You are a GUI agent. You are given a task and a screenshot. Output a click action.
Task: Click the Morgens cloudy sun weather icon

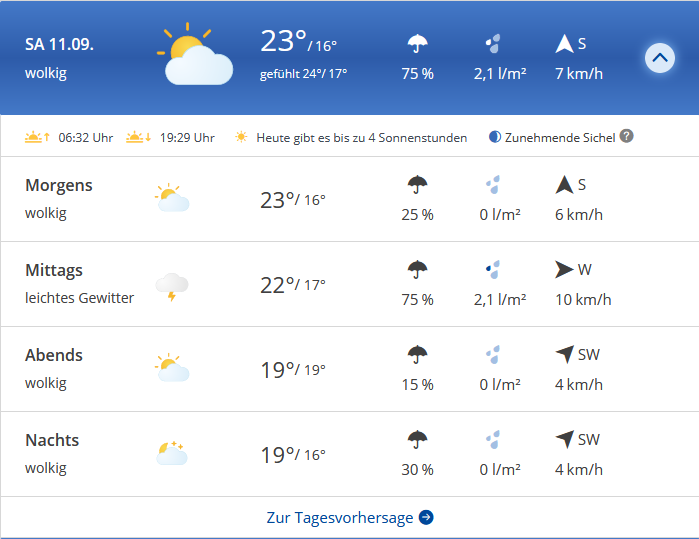171,198
